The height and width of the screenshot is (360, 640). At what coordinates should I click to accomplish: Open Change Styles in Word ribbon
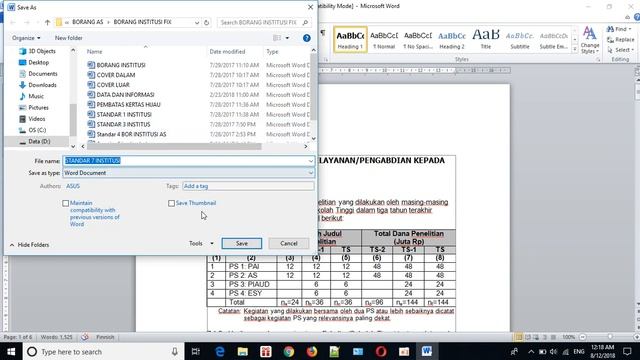point(590,40)
